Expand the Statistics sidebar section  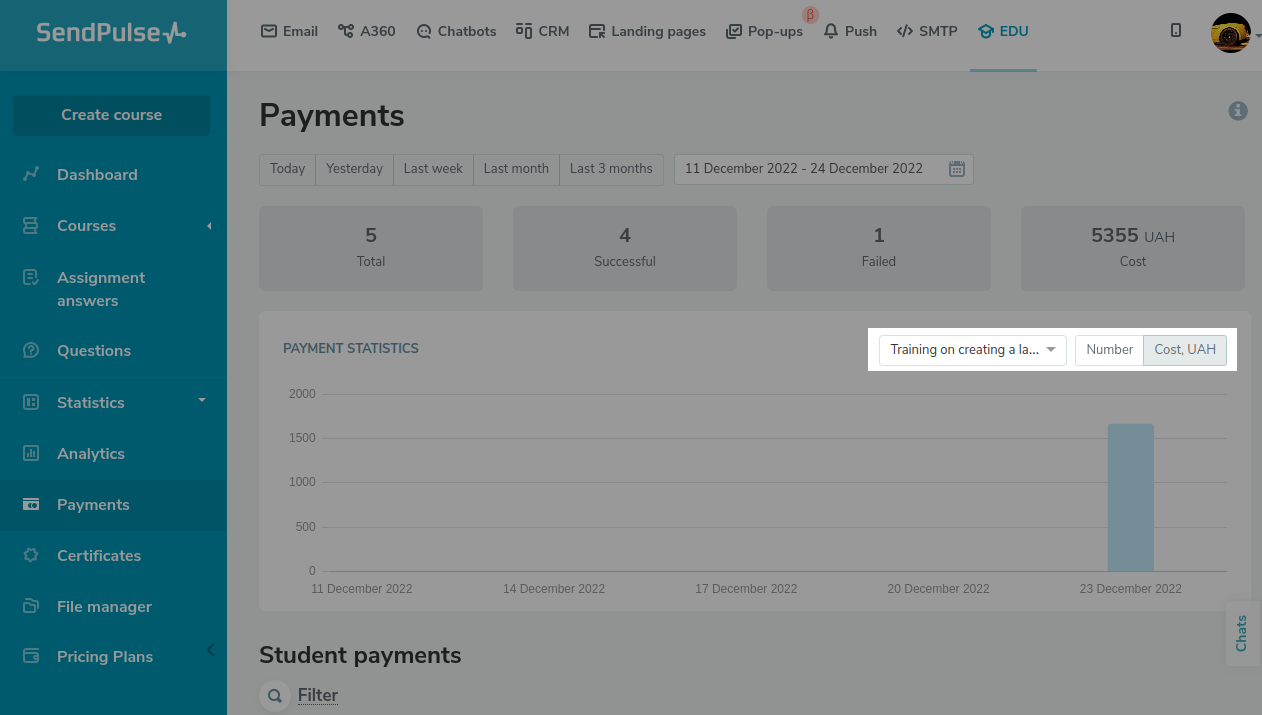202,401
